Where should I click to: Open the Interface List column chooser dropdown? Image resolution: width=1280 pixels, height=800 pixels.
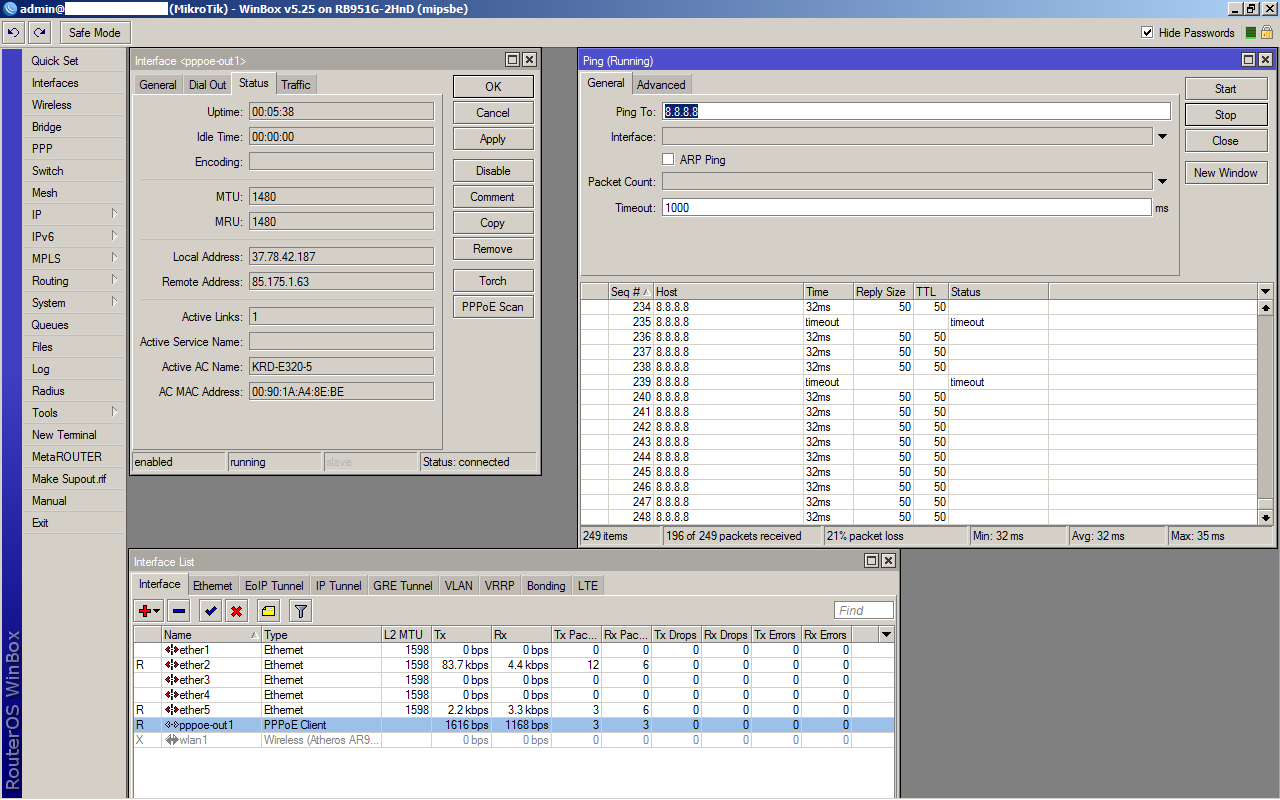pyautogui.click(x=885, y=635)
